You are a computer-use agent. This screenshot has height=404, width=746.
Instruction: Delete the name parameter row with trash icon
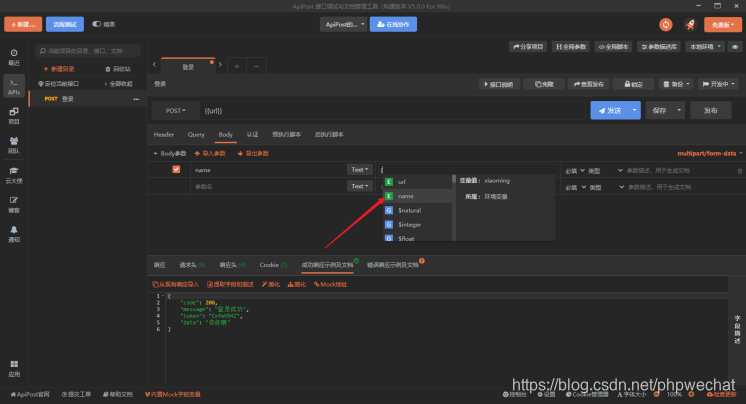pyautogui.click(x=739, y=171)
